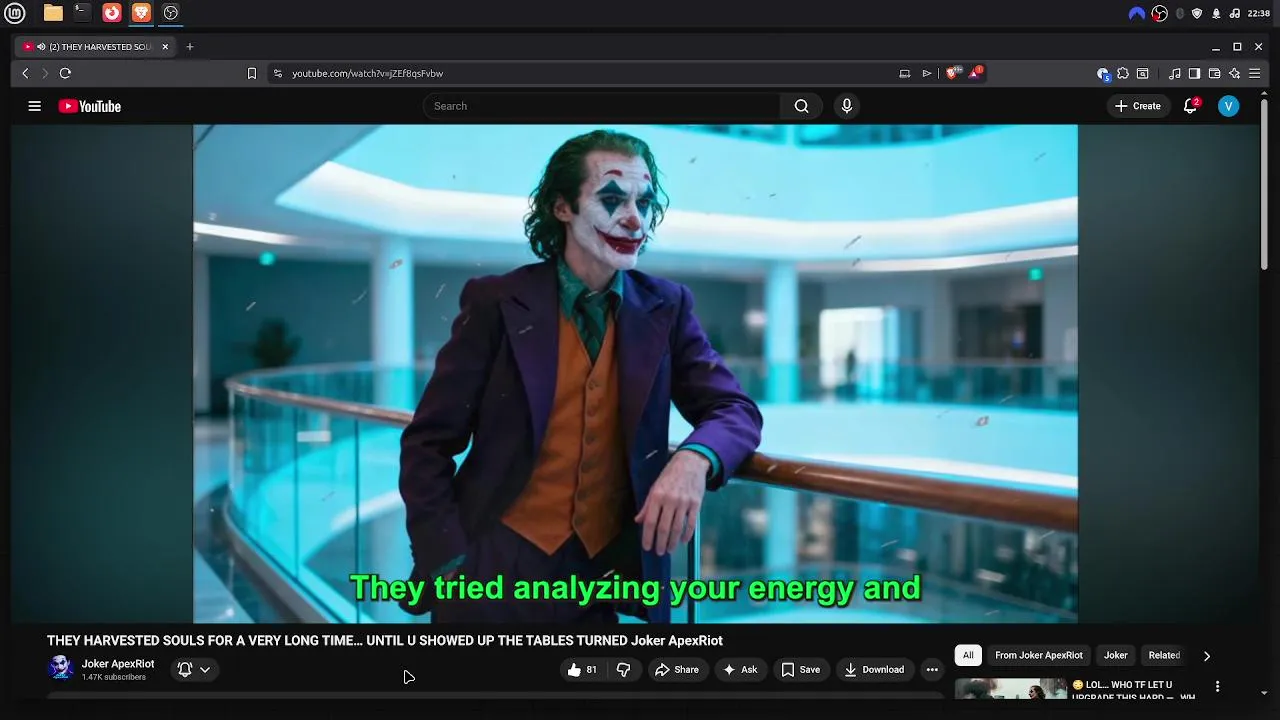The height and width of the screenshot is (720, 1280).
Task: Reload the page
Action: (65, 73)
